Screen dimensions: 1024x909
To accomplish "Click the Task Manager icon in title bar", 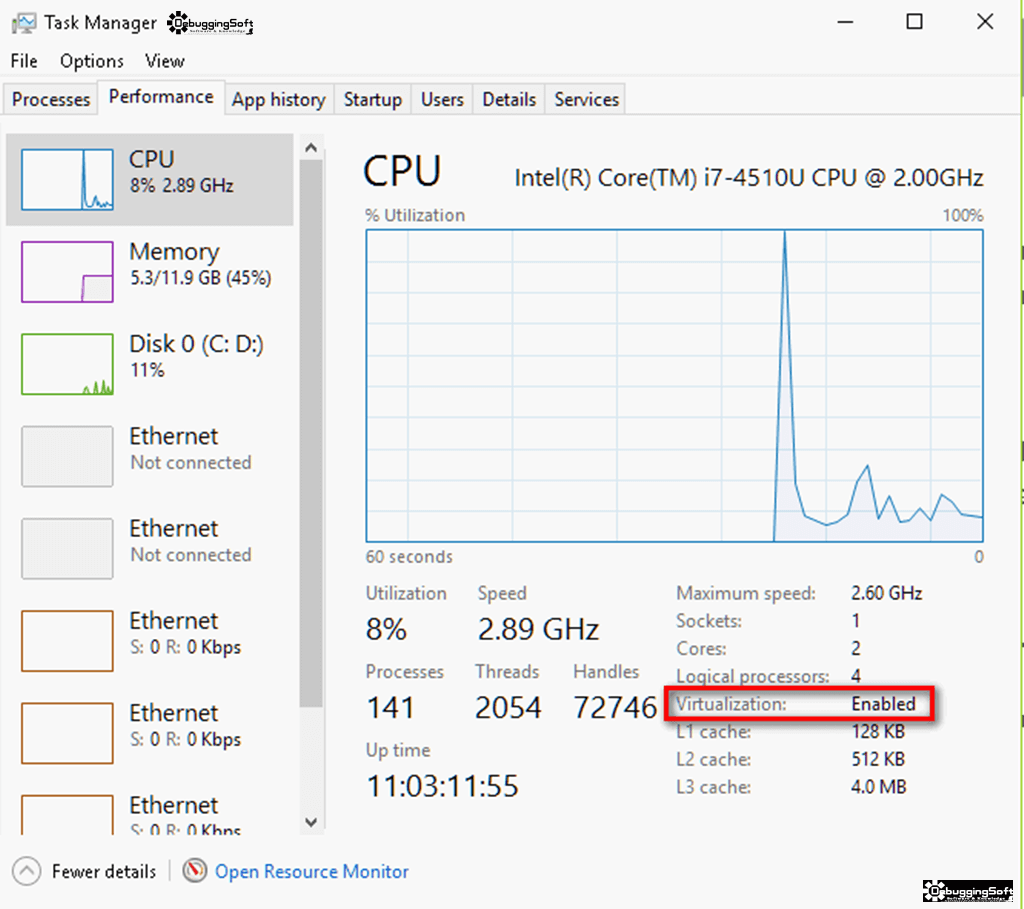I will pos(24,24).
